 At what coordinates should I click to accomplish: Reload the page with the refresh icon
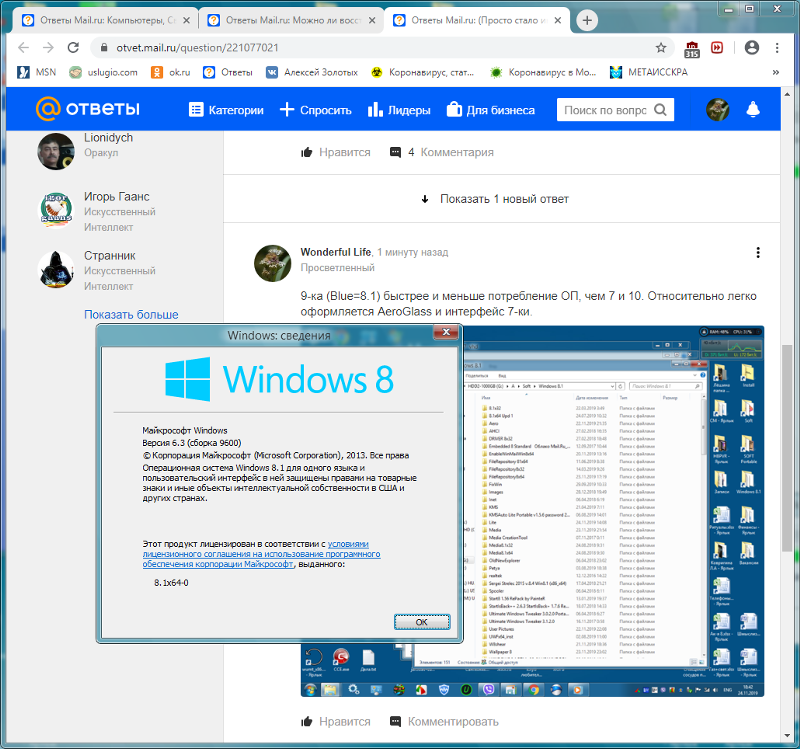coord(73,47)
